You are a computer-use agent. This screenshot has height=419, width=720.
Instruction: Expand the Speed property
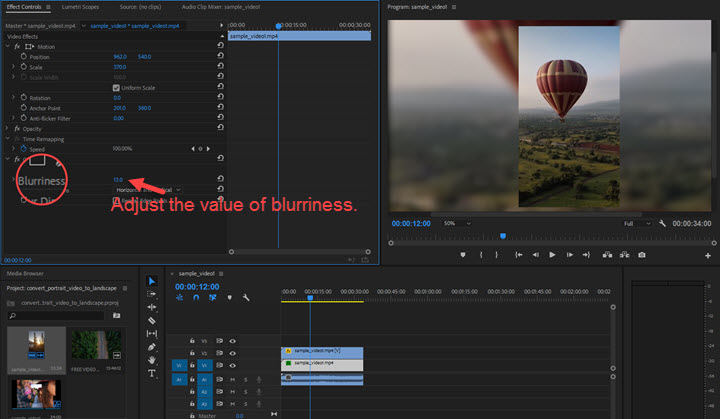click(x=13, y=148)
